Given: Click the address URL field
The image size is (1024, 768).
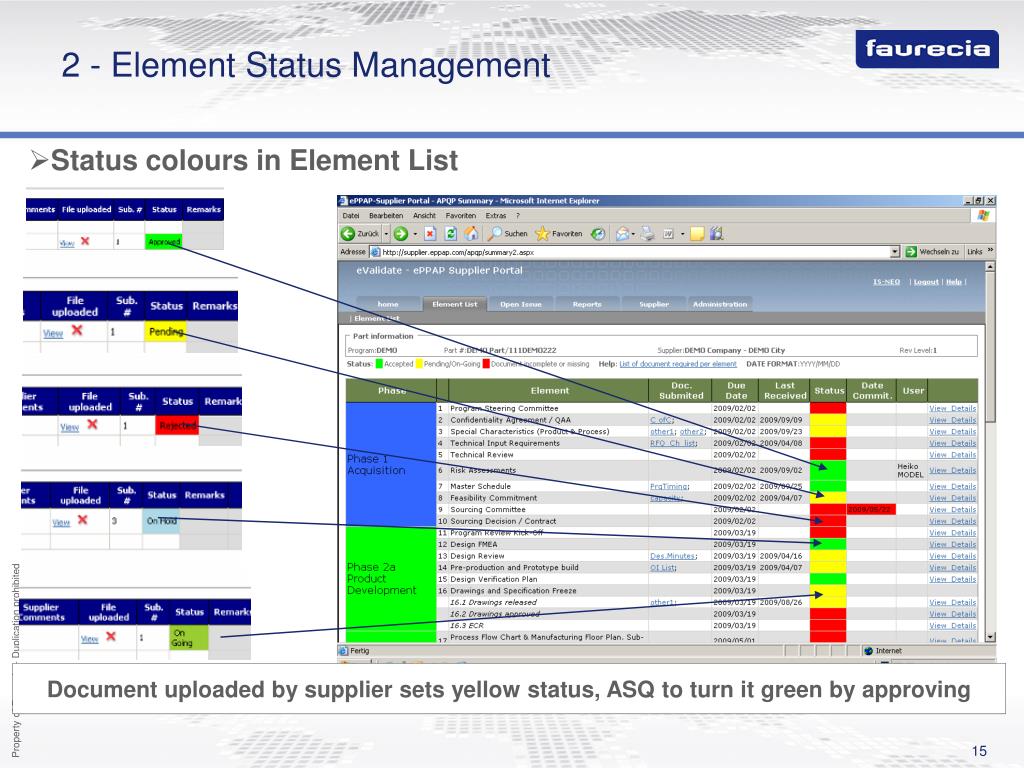Looking at the screenshot, I should (633, 251).
